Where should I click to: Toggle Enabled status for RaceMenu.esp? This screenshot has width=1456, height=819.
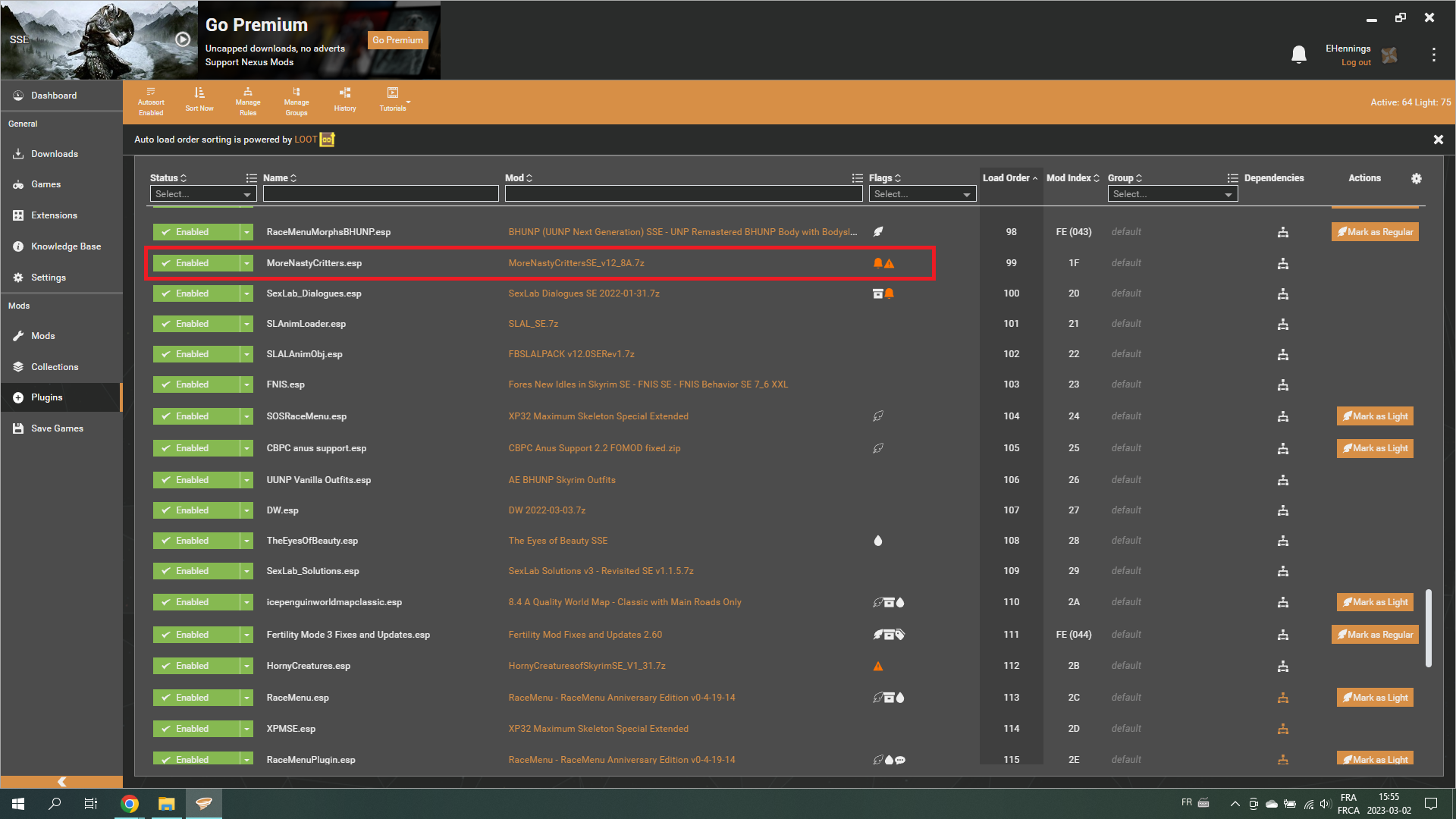(196, 698)
